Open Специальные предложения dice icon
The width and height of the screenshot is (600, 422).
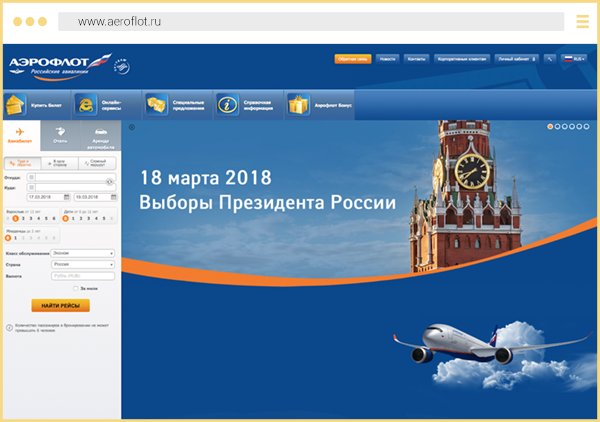(x=157, y=104)
